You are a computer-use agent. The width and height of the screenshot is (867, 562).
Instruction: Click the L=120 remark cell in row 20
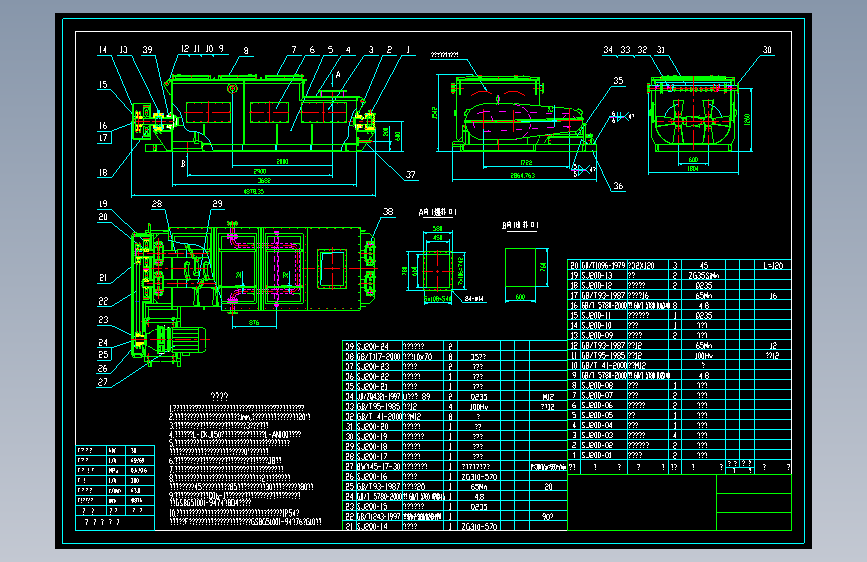[x=773, y=266]
